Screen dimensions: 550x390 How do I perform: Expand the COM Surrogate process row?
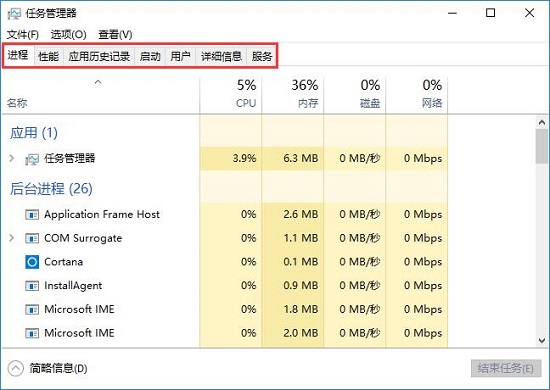click(12, 238)
